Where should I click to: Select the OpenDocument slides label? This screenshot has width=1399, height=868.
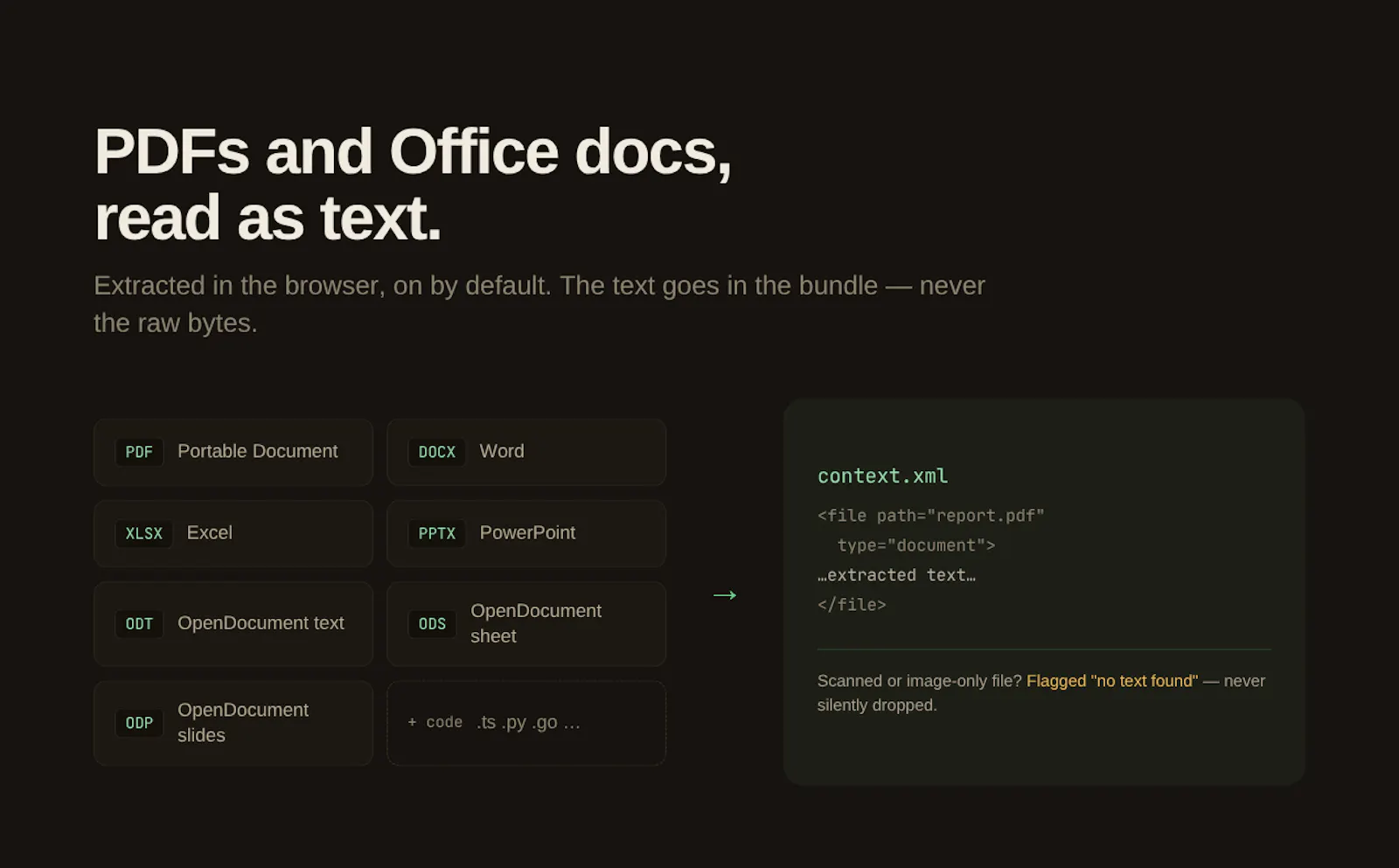coord(243,722)
